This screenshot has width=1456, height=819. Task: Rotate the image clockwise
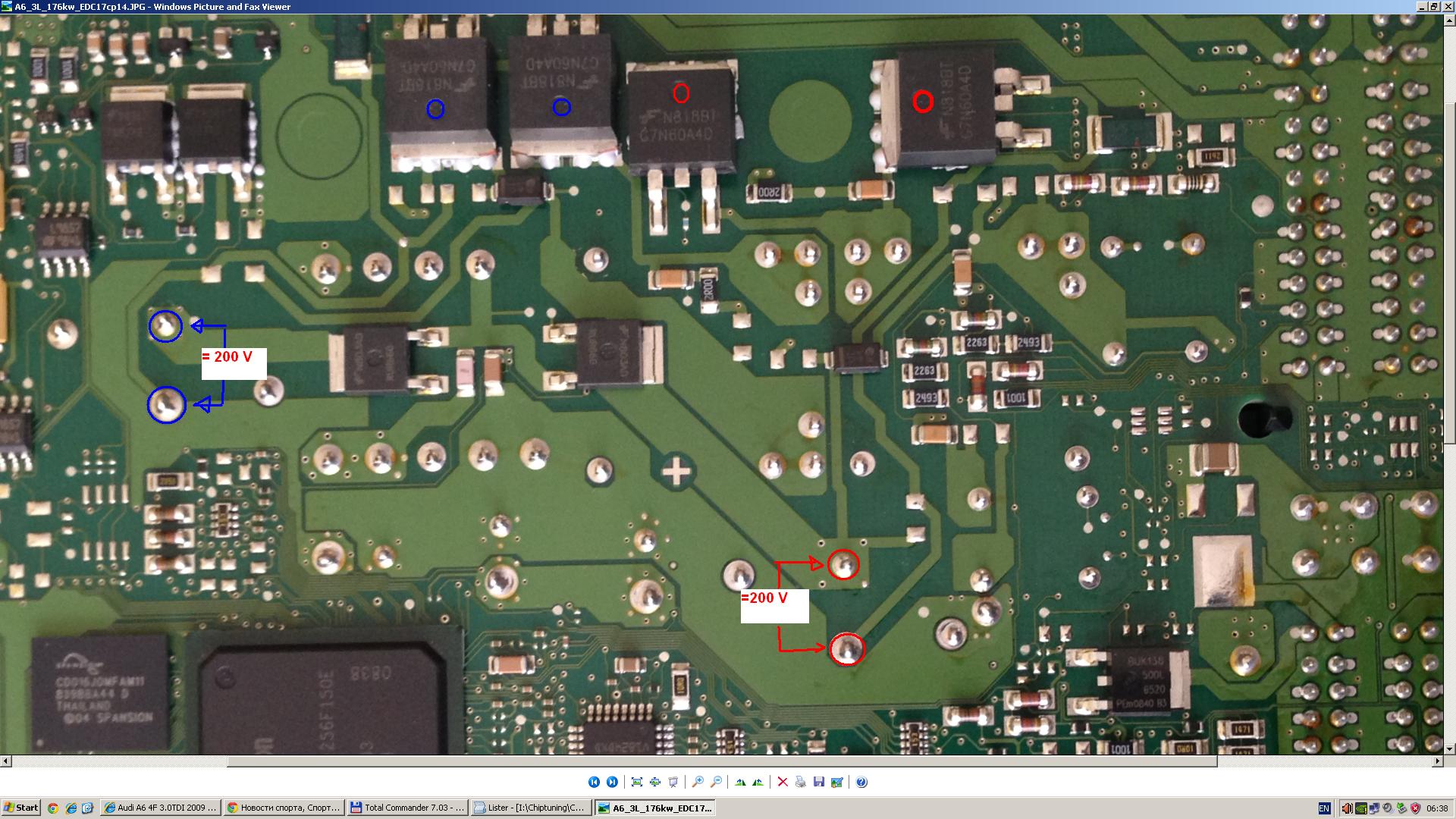(x=740, y=782)
